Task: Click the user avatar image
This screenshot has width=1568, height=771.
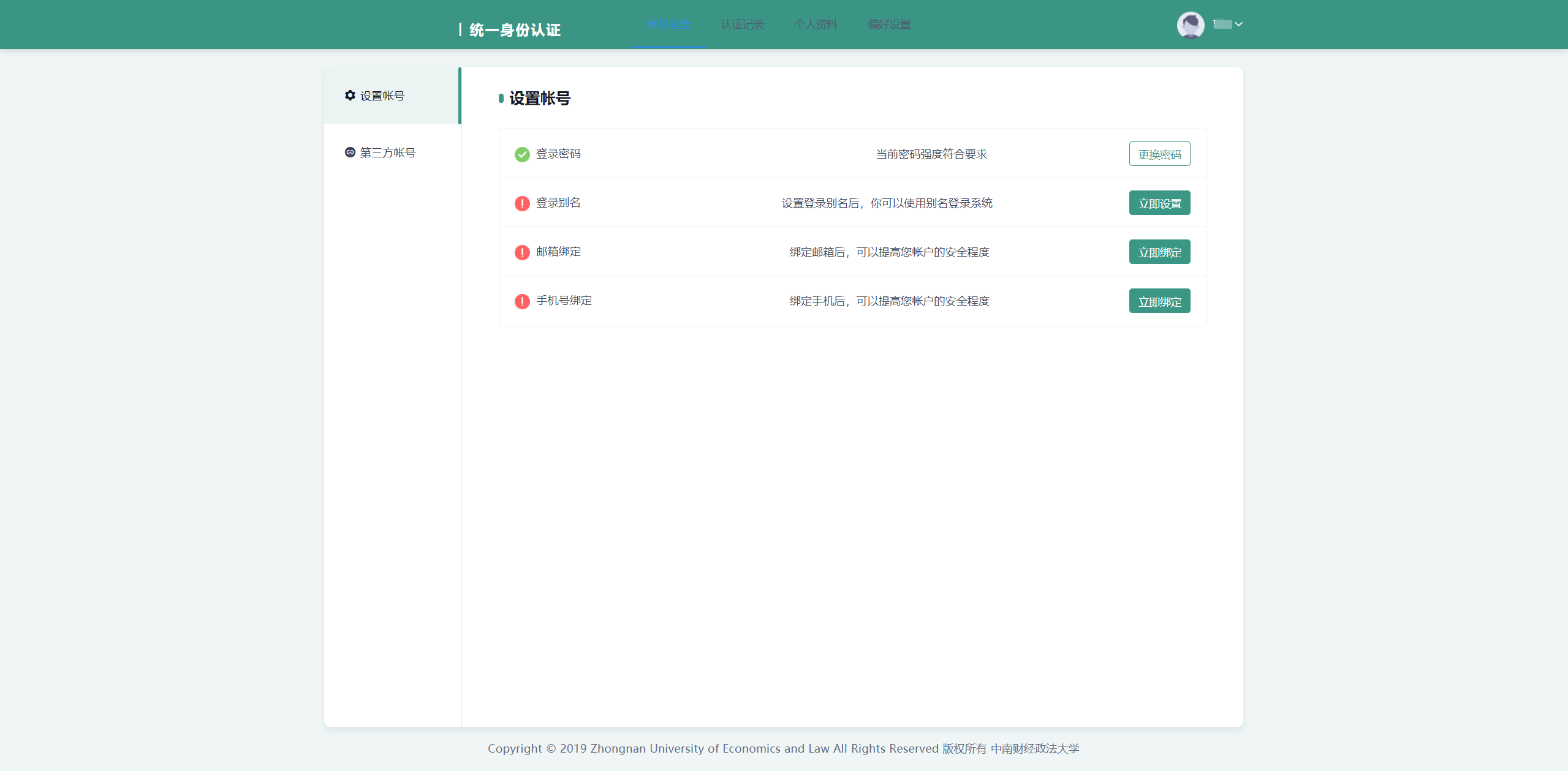Action: coord(1190,25)
